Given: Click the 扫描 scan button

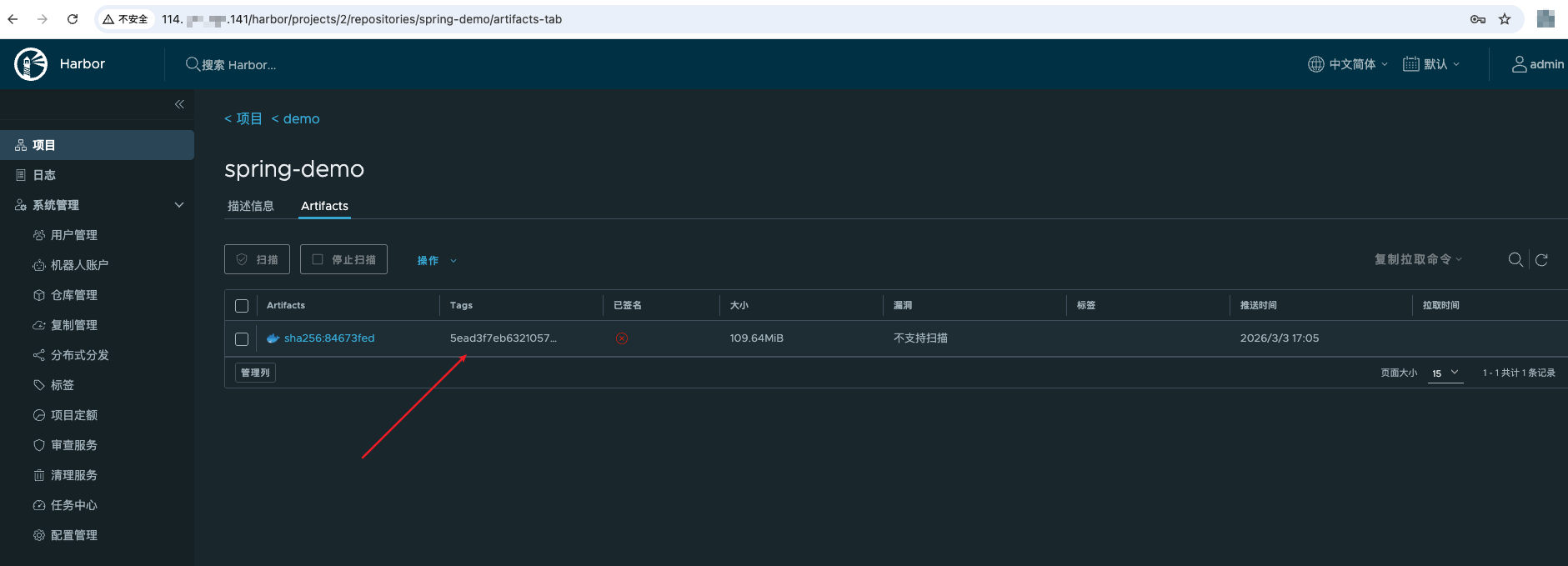Looking at the screenshot, I should (x=257, y=259).
